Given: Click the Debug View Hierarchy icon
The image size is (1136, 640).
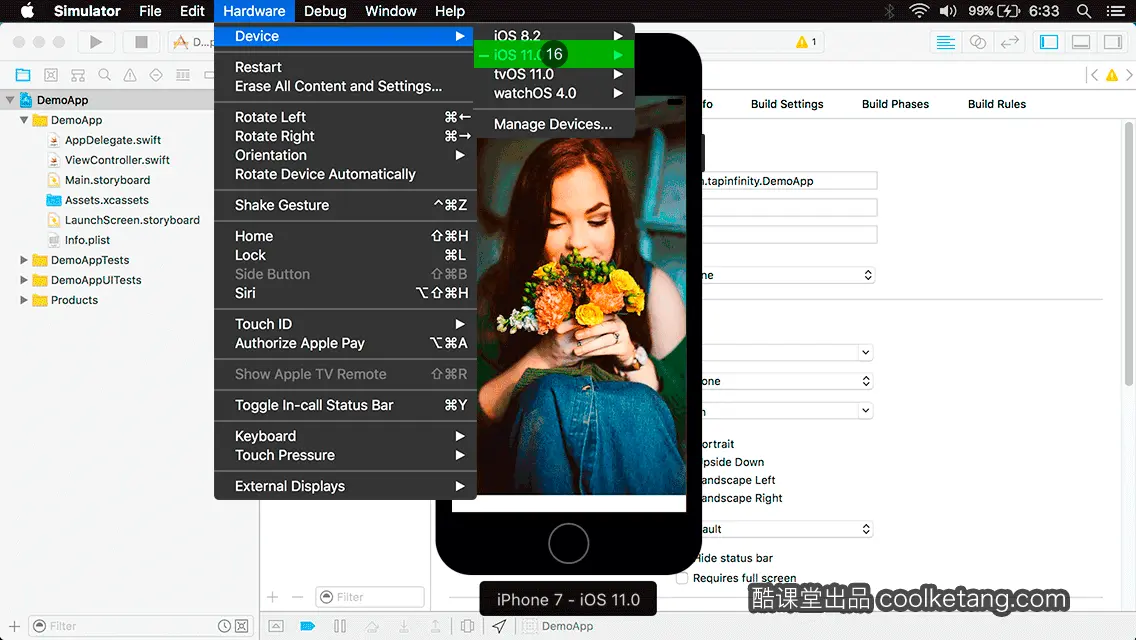Looking at the screenshot, I should pos(467,626).
